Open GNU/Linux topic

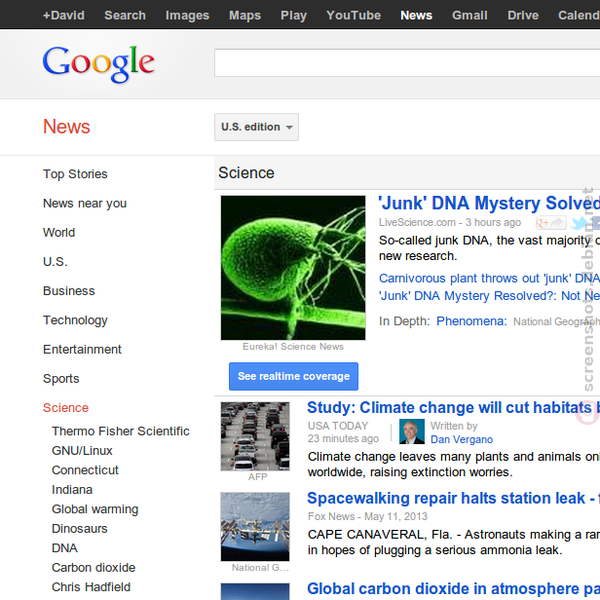pos(82,451)
